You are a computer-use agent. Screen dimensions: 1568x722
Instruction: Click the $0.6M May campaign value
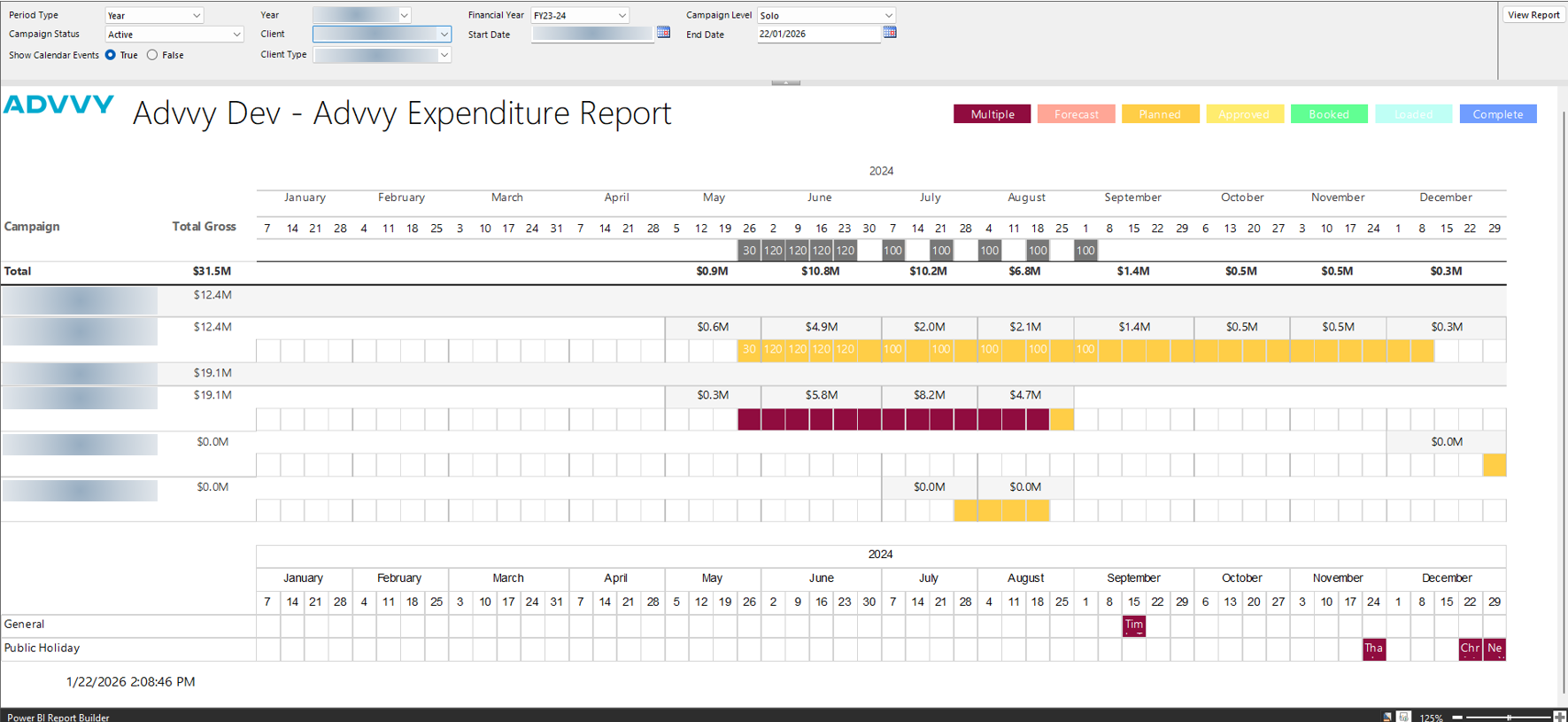713,327
